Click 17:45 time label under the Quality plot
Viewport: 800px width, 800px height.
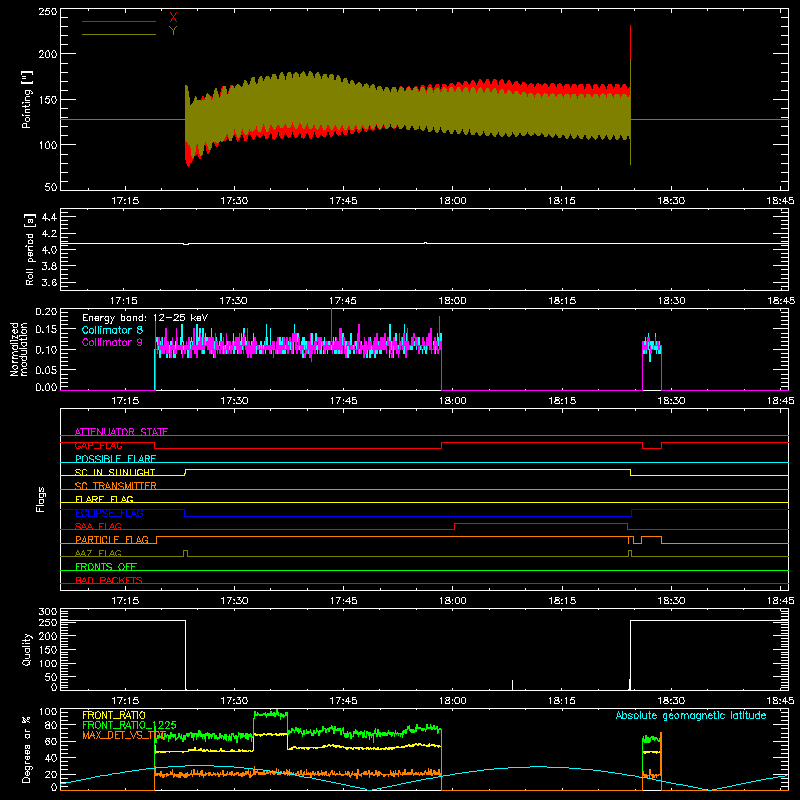pyautogui.click(x=343, y=701)
